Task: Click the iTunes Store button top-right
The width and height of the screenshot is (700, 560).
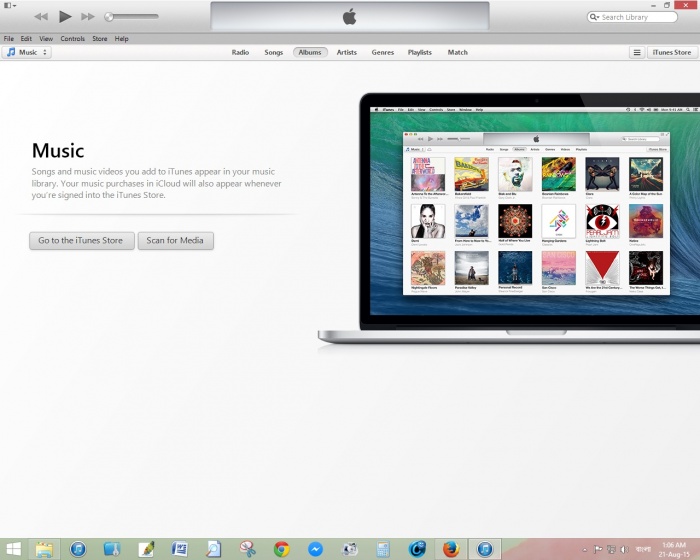Action: tap(672, 53)
